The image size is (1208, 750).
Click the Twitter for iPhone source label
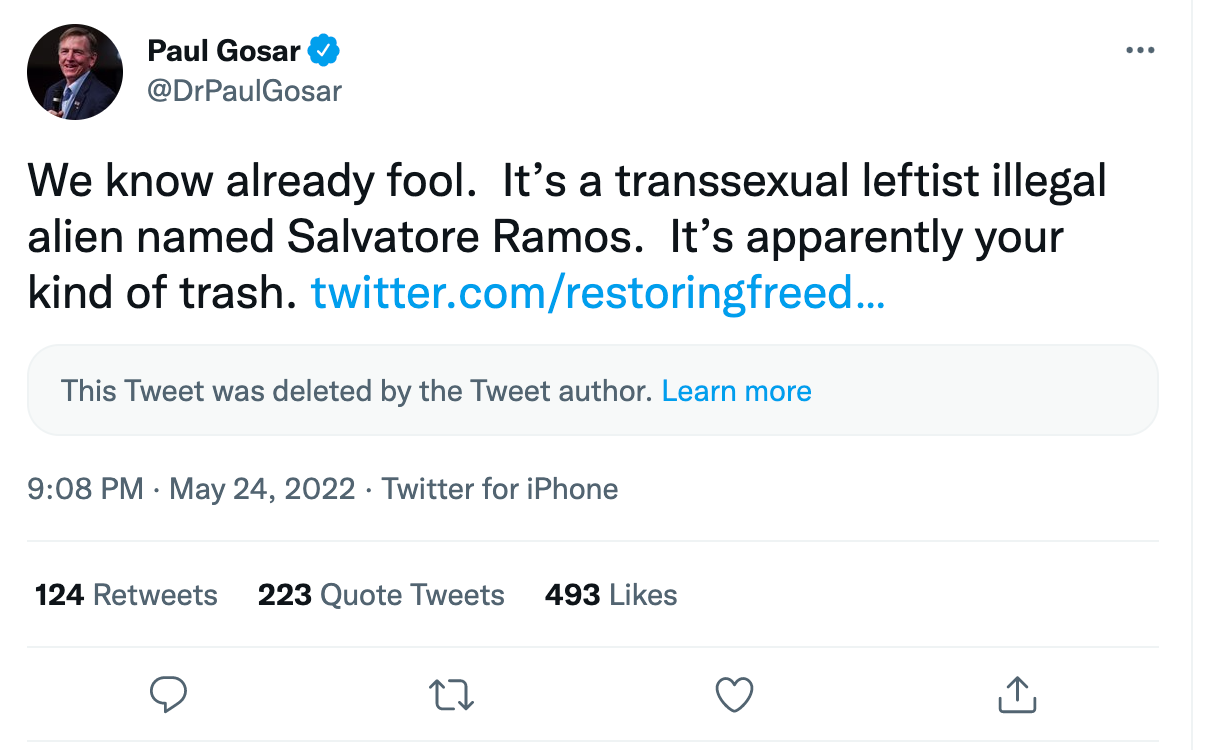pyautogui.click(x=500, y=489)
